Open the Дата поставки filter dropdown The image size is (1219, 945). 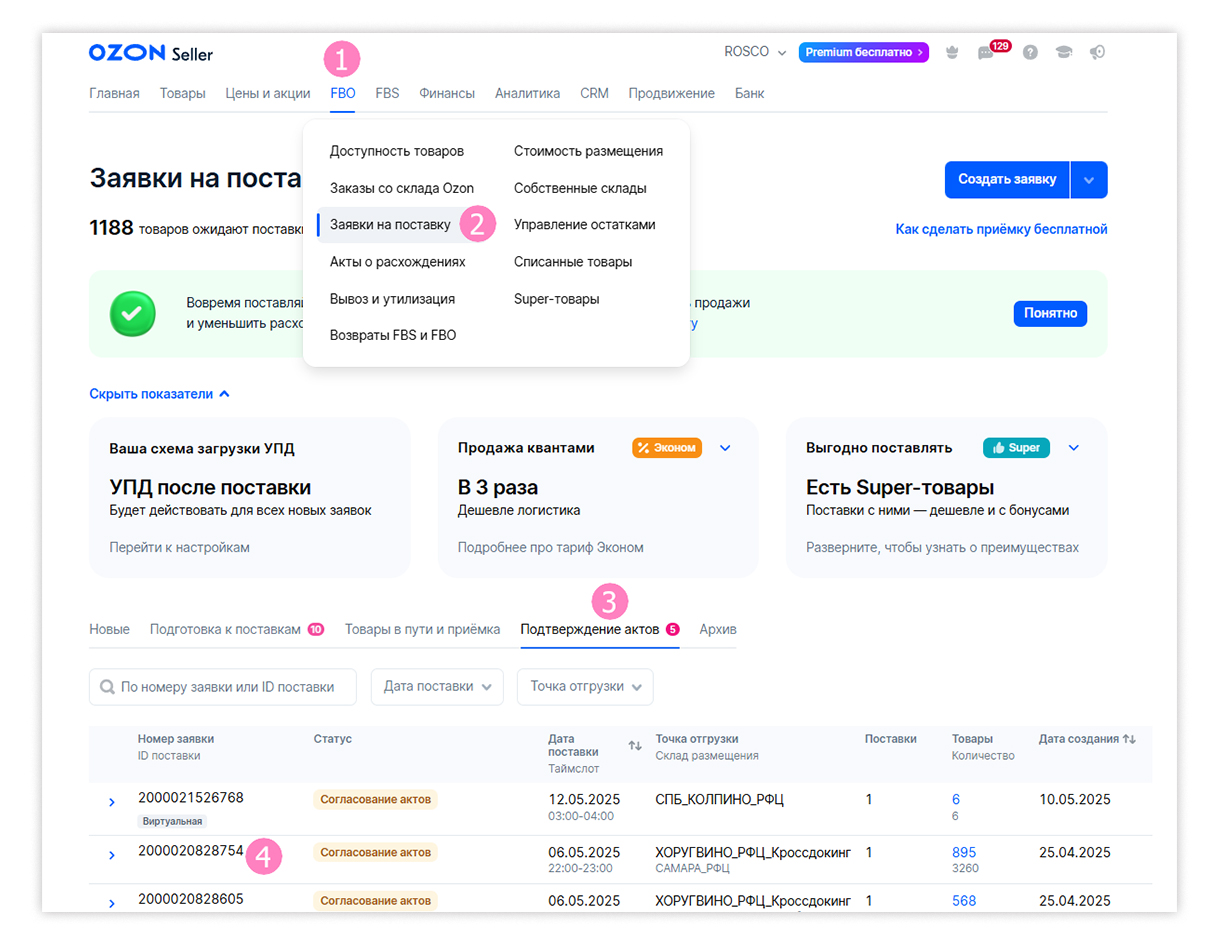437,687
